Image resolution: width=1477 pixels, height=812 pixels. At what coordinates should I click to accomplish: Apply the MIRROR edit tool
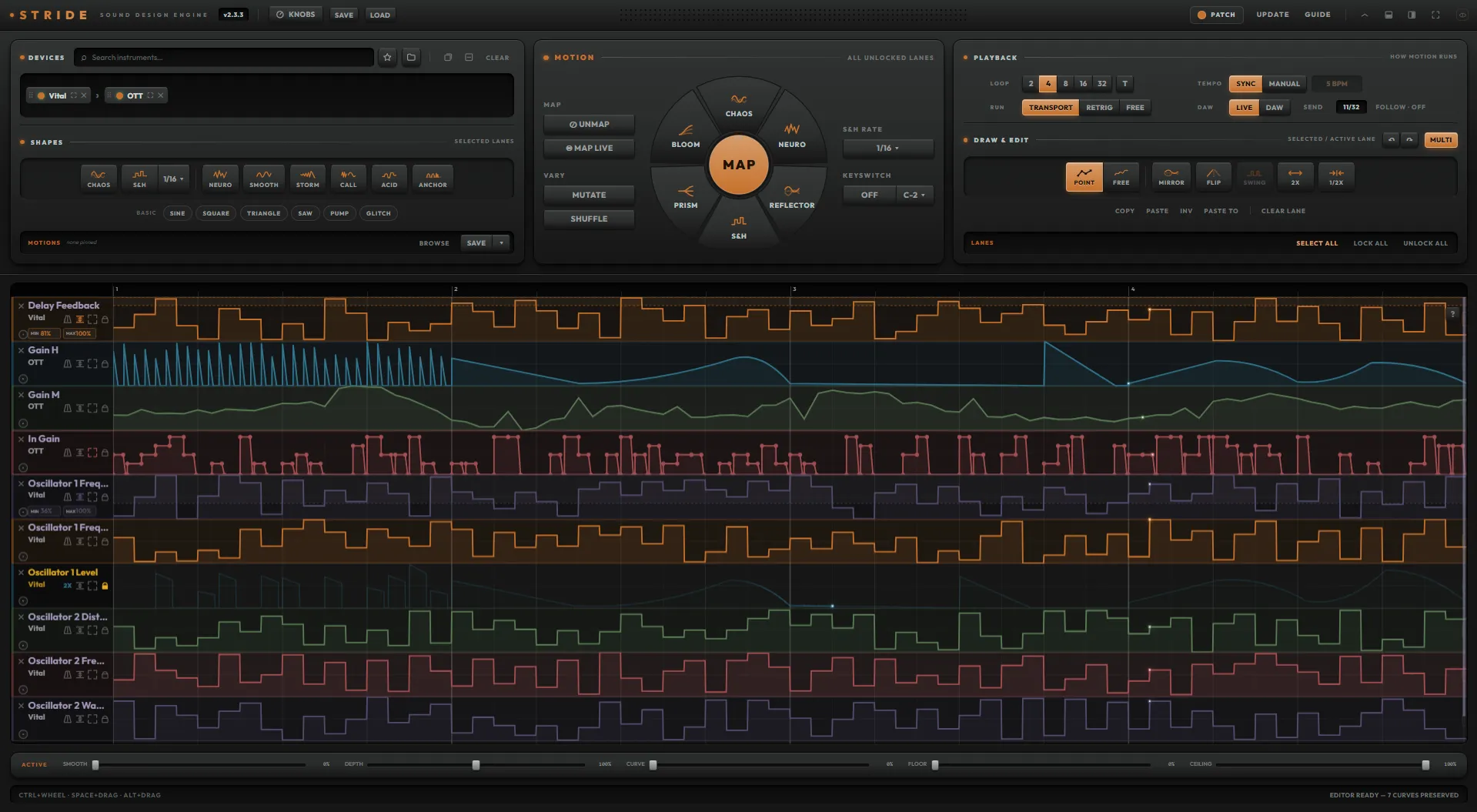pos(1171,176)
